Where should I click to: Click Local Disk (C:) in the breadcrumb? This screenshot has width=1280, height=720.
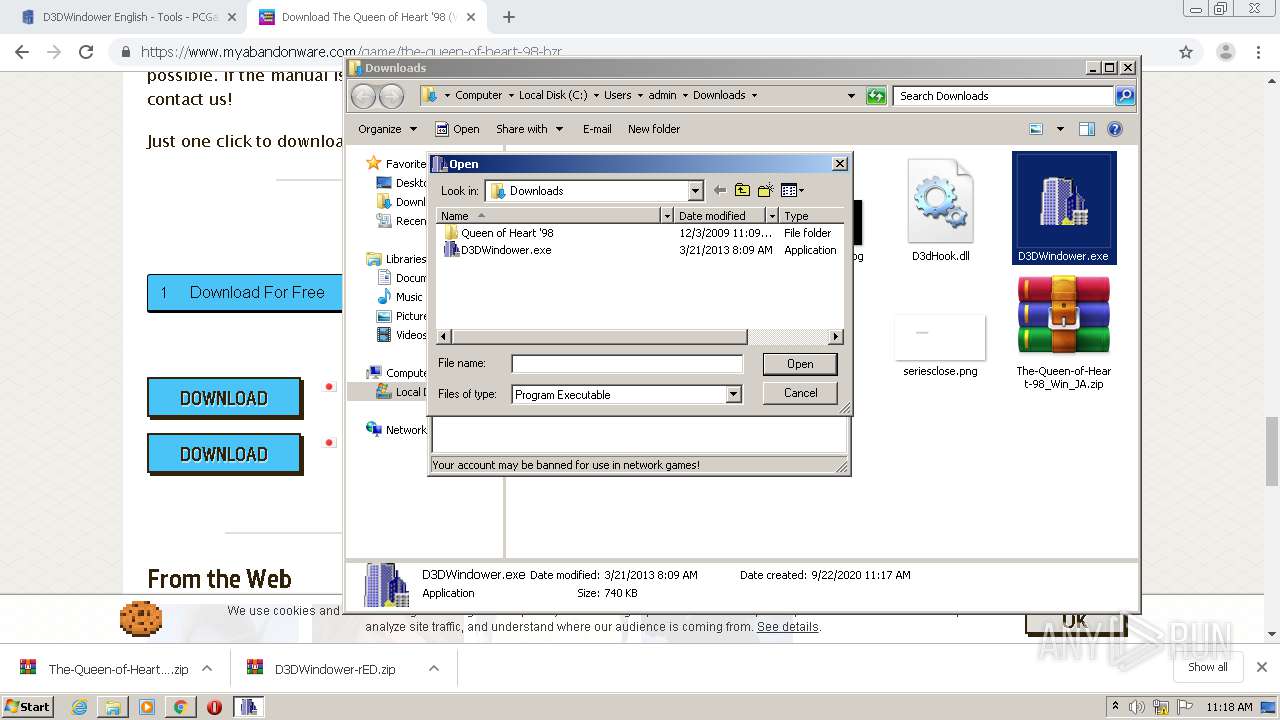[x=553, y=96]
